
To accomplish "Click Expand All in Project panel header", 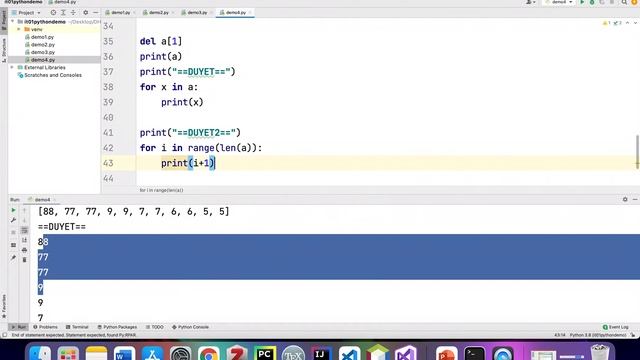I will [63, 13].
